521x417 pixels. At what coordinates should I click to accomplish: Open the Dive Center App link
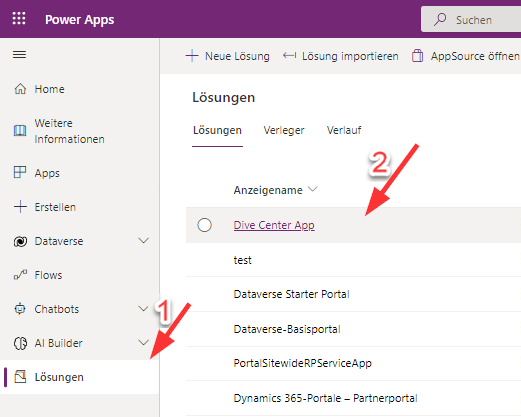(274, 225)
